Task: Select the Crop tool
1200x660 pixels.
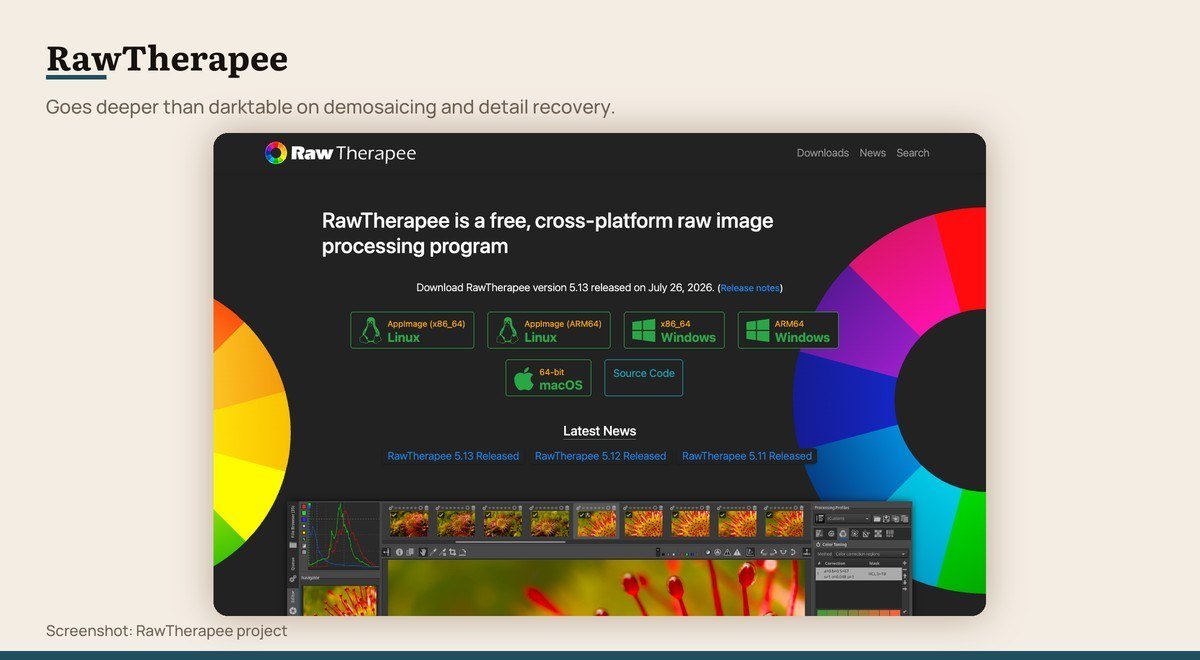Action: coord(452,552)
